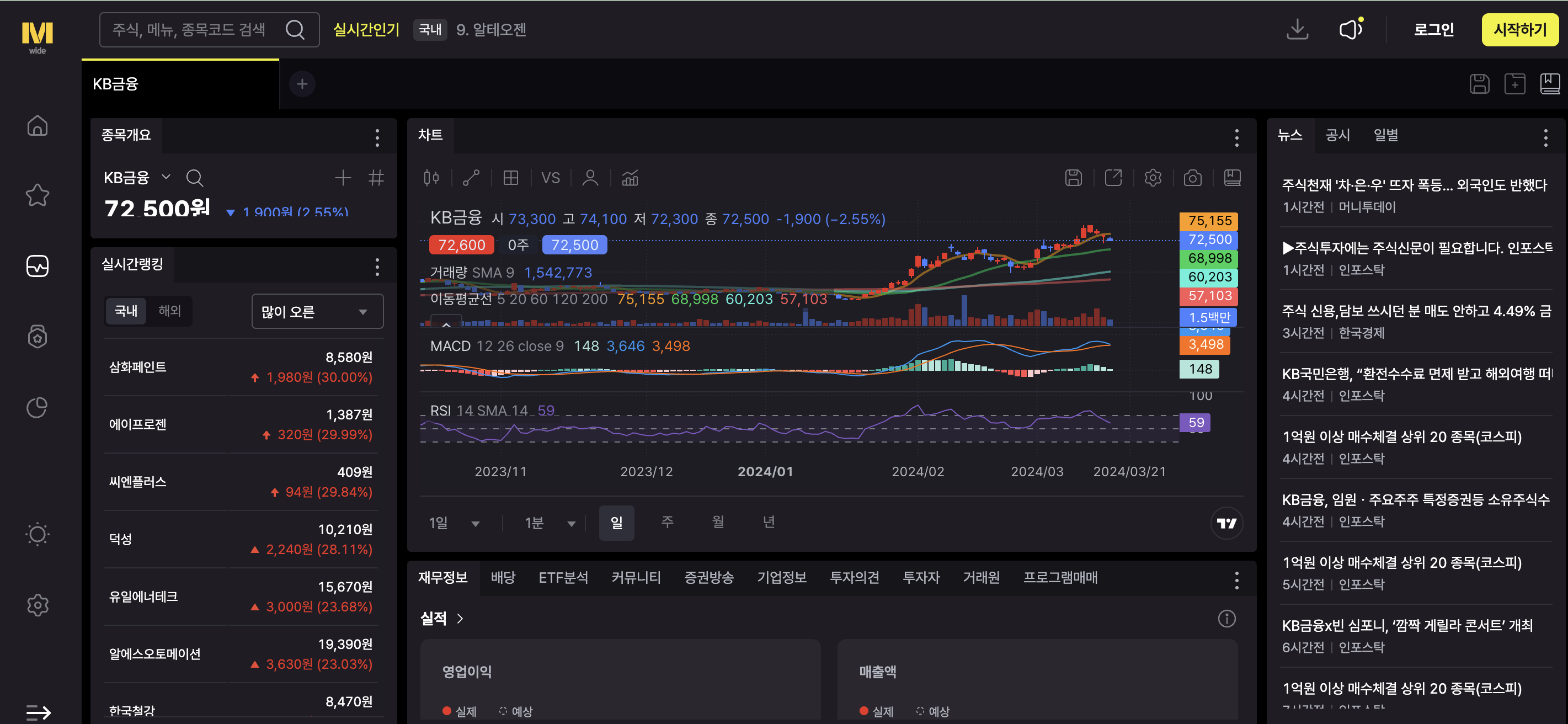Click the 로그인 button
This screenshot has height=724, width=1568.
[x=1433, y=29]
